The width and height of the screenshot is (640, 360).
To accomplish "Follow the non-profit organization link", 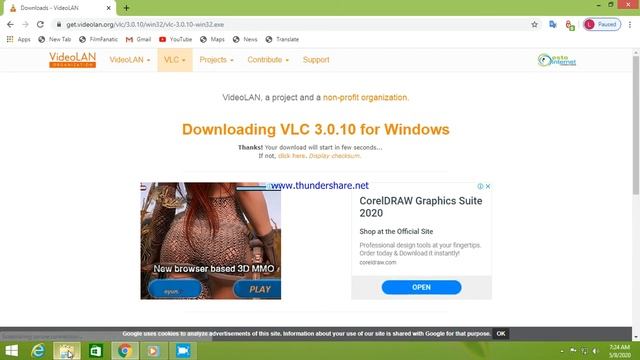I will [x=365, y=98].
